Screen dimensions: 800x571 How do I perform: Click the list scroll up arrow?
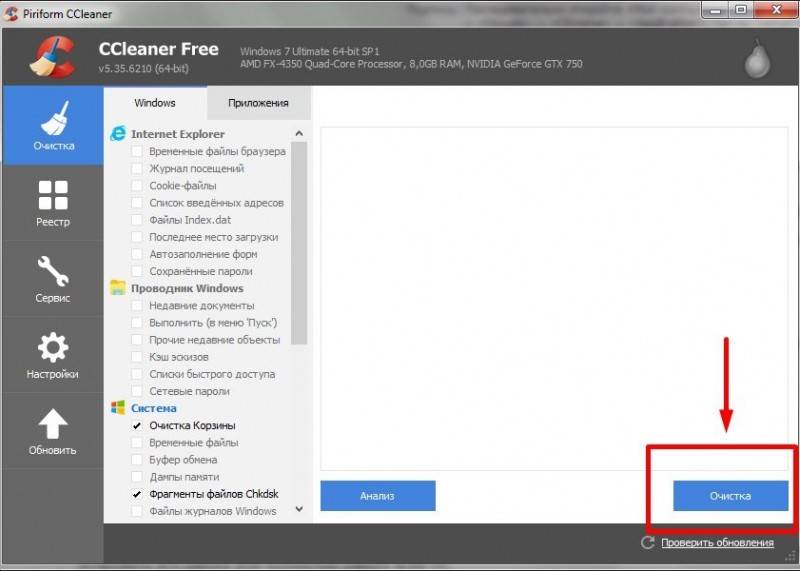click(x=299, y=134)
